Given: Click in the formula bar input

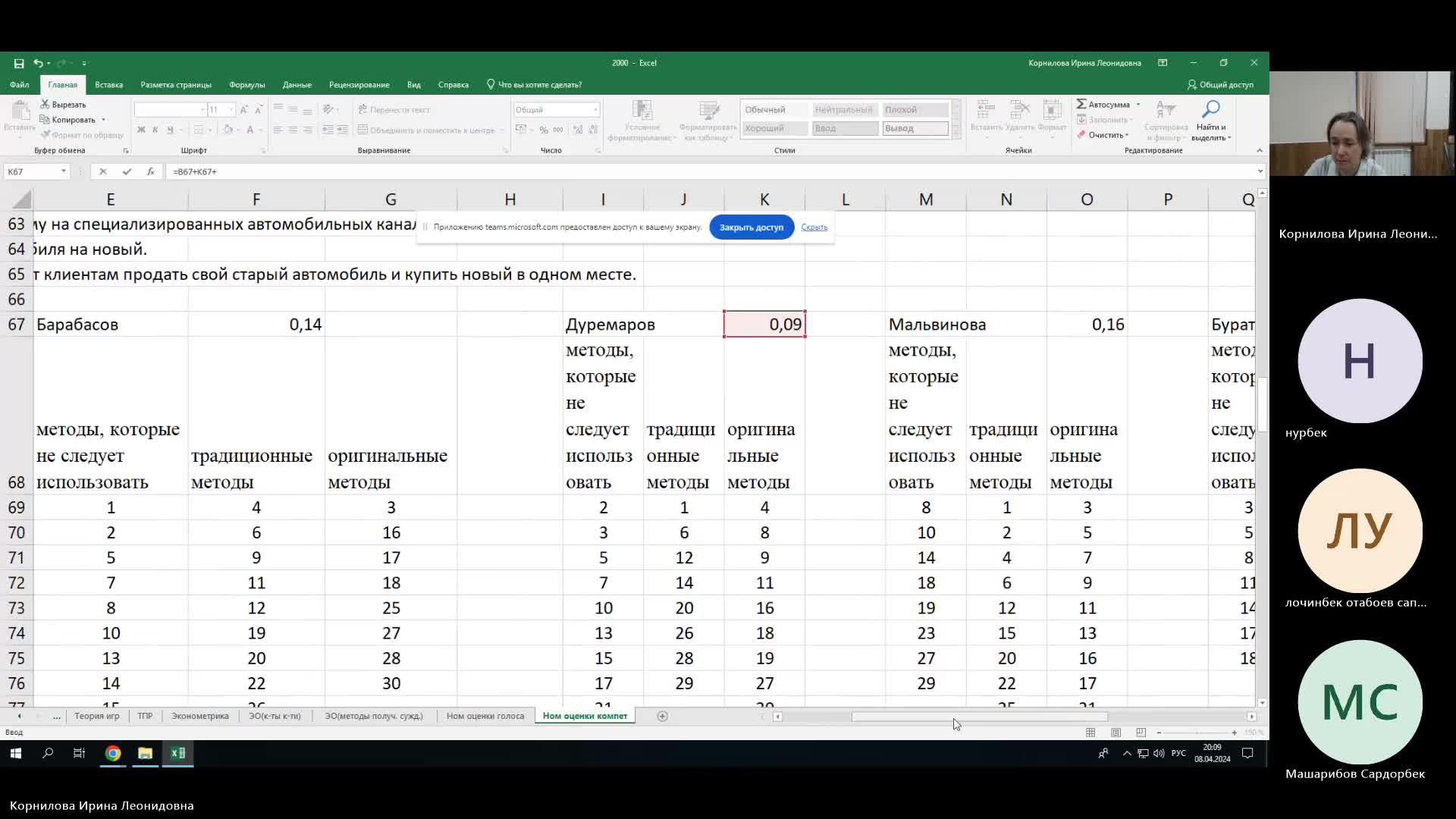Looking at the screenshot, I should click(x=709, y=171).
